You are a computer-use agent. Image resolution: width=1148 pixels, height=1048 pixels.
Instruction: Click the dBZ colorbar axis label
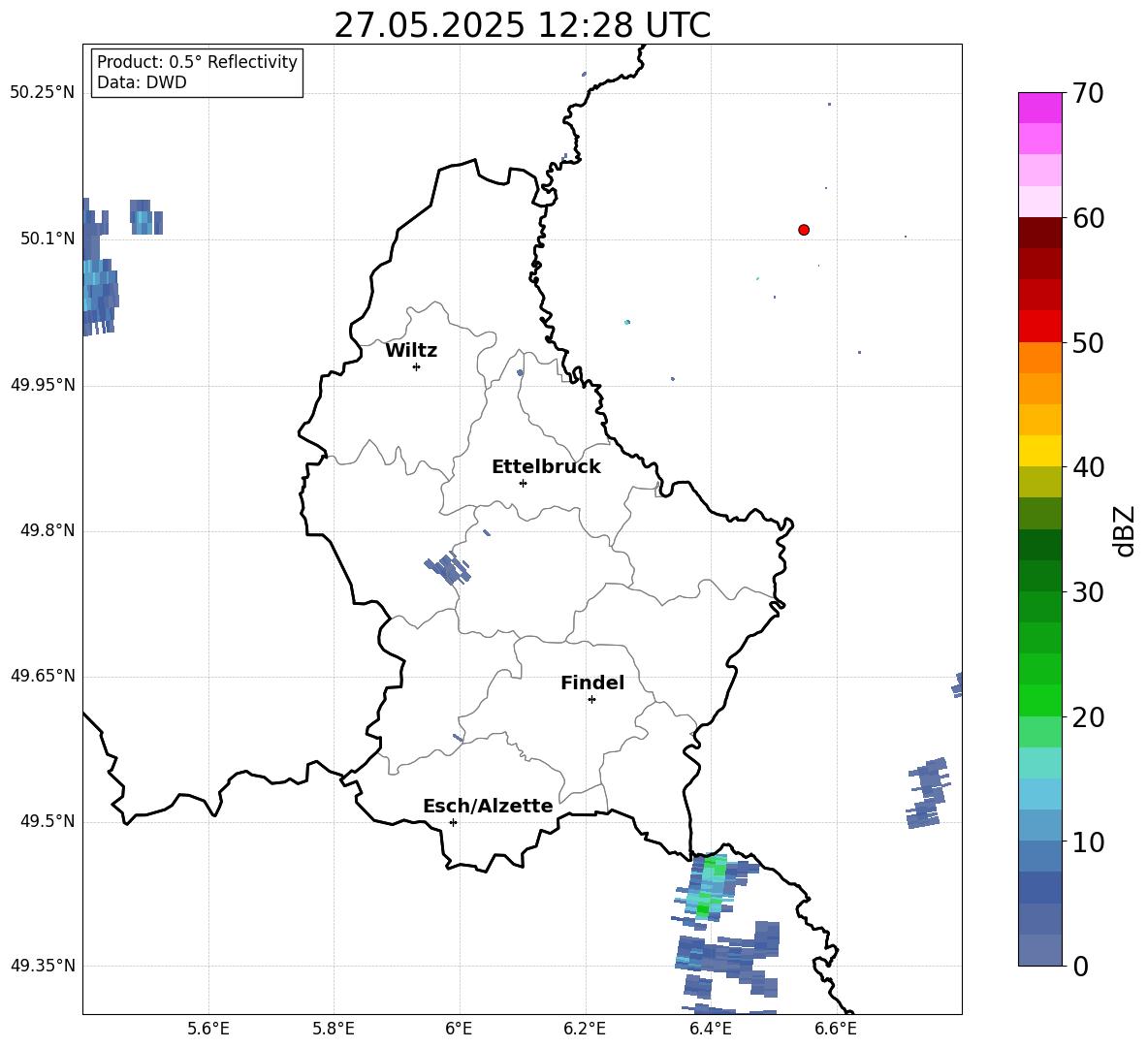click(1124, 530)
